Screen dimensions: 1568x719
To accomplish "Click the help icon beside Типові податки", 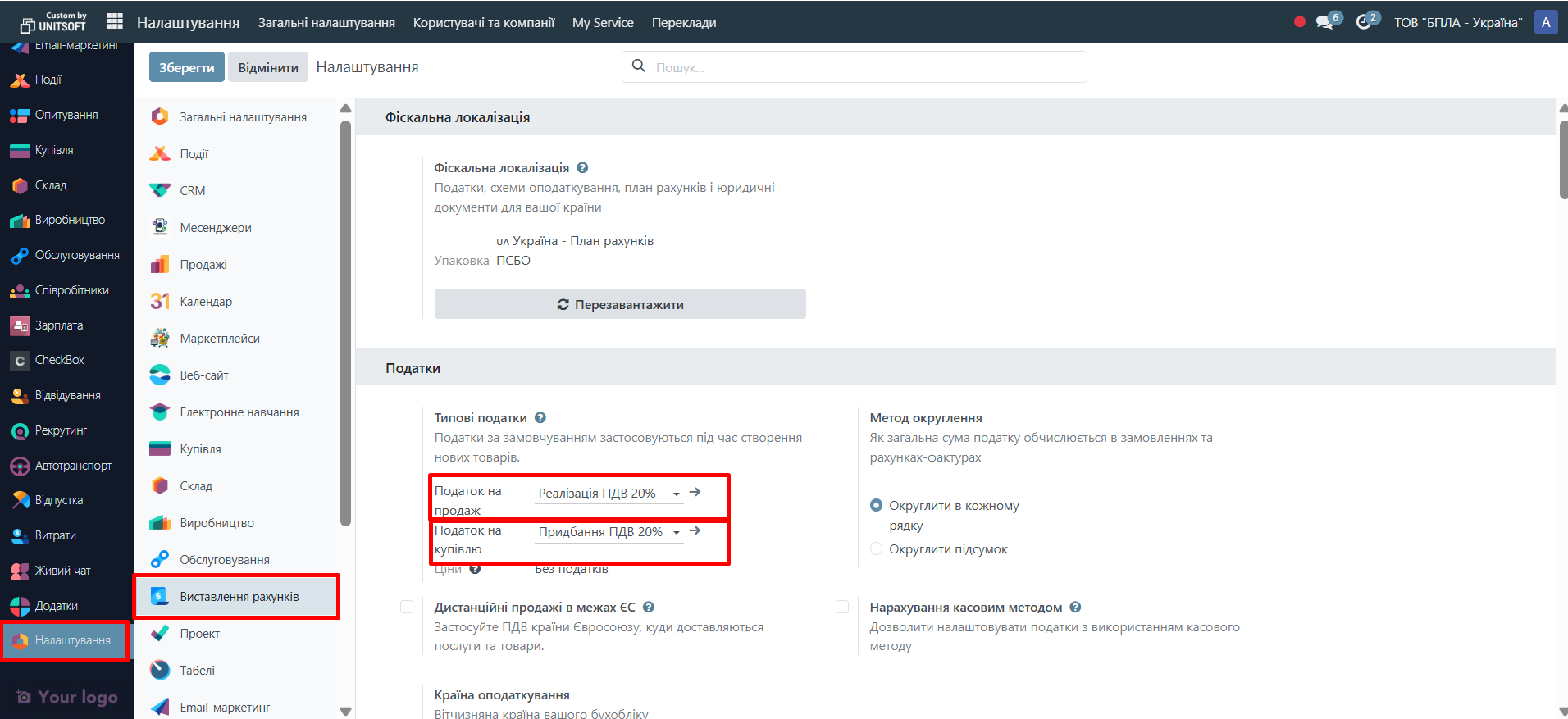I will point(540,417).
